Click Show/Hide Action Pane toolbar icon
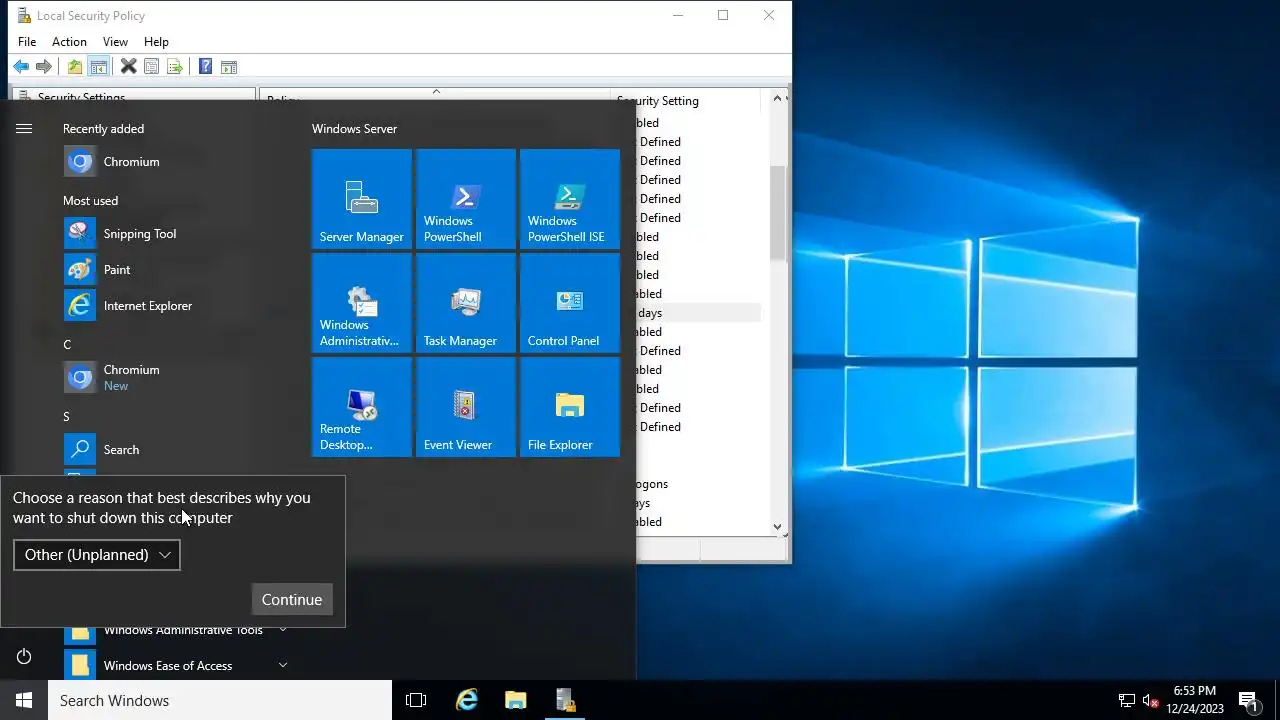Viewport: 1280px width, 720px height. click(229, 67)
